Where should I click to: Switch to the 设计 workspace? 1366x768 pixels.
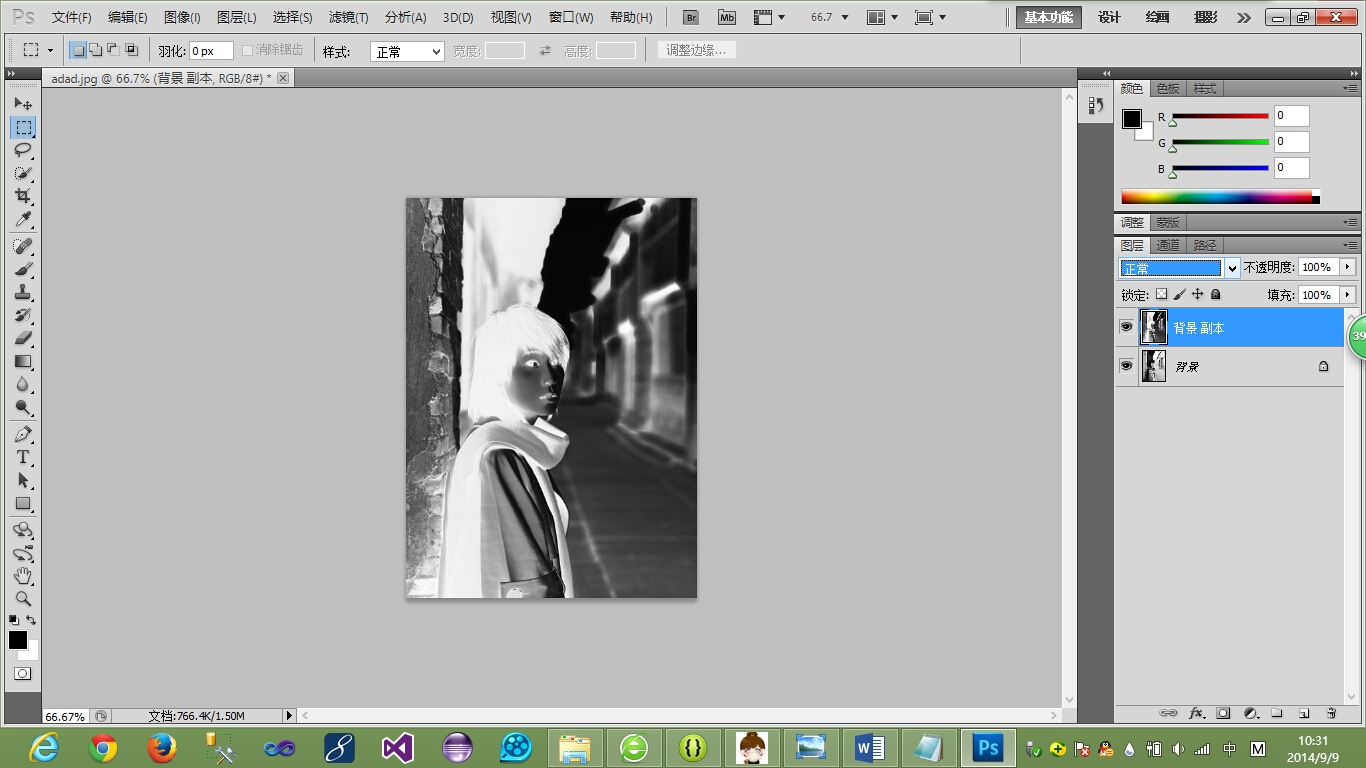point(1109,17)
